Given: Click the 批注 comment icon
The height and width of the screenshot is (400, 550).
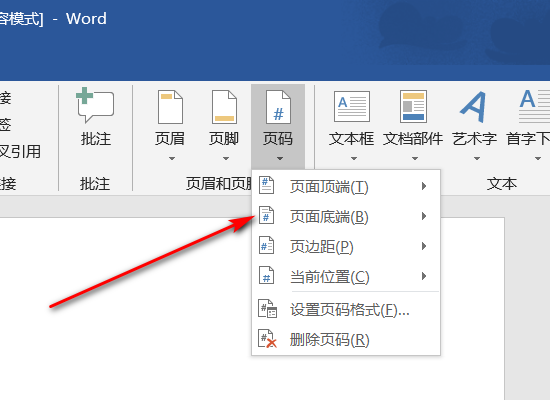Looking at the screenshot, I should point(95,105).
